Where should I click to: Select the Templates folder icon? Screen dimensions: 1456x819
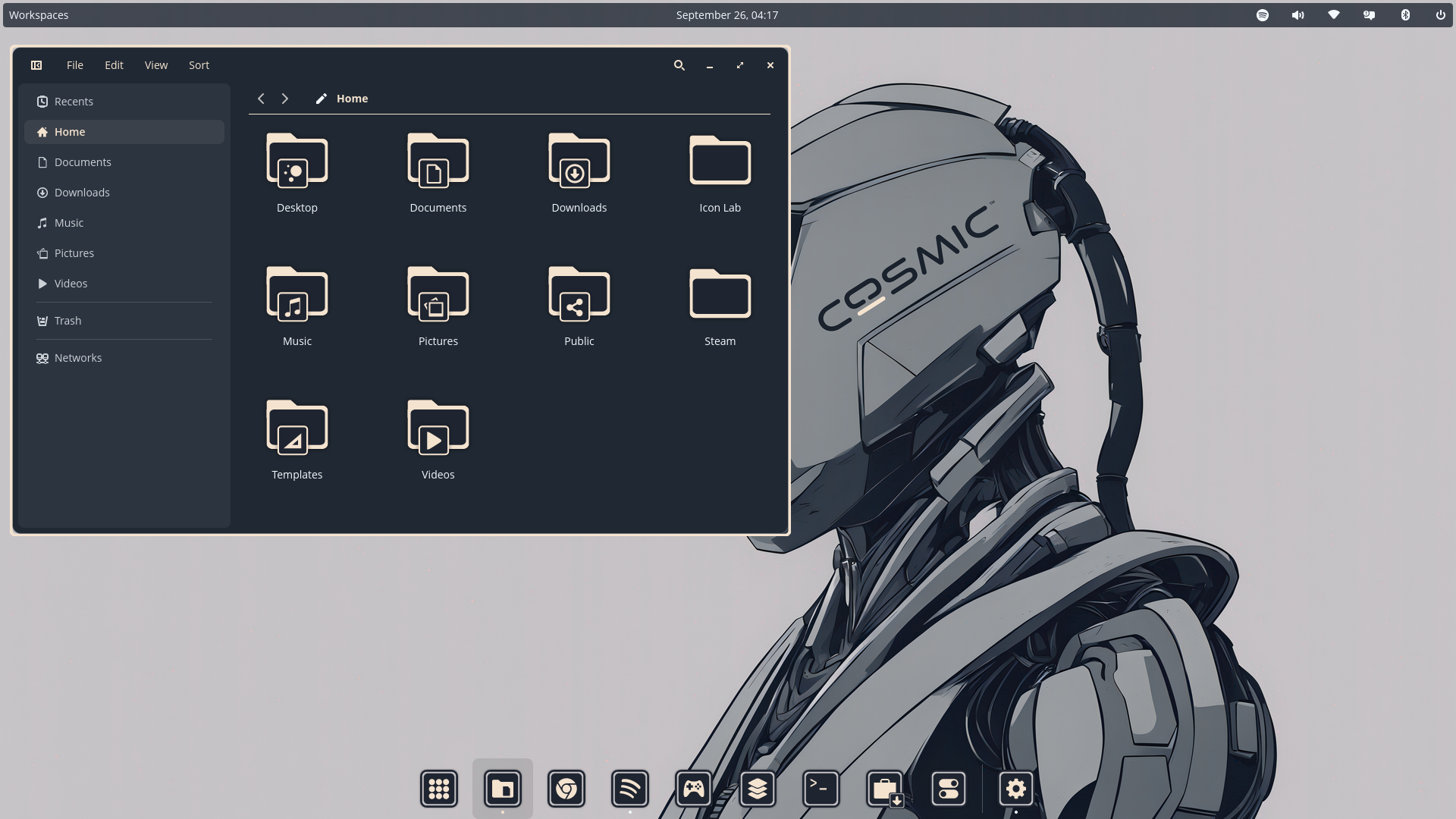tap(297, 428)
